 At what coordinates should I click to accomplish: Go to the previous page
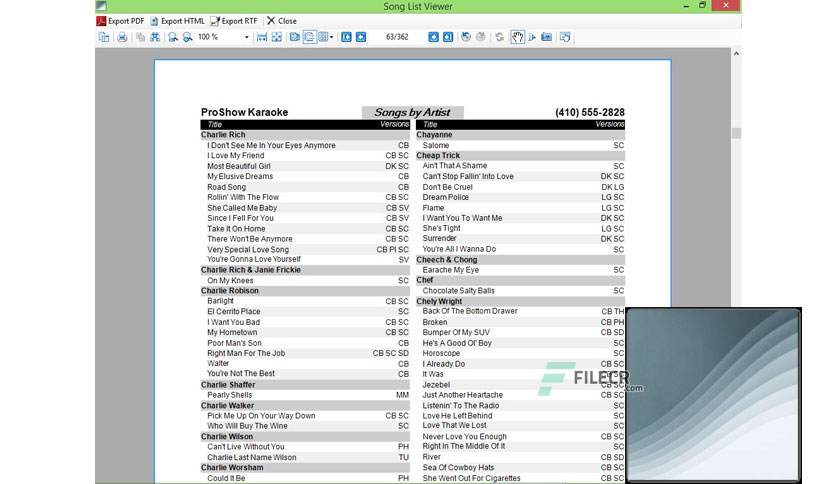point(361,37)
